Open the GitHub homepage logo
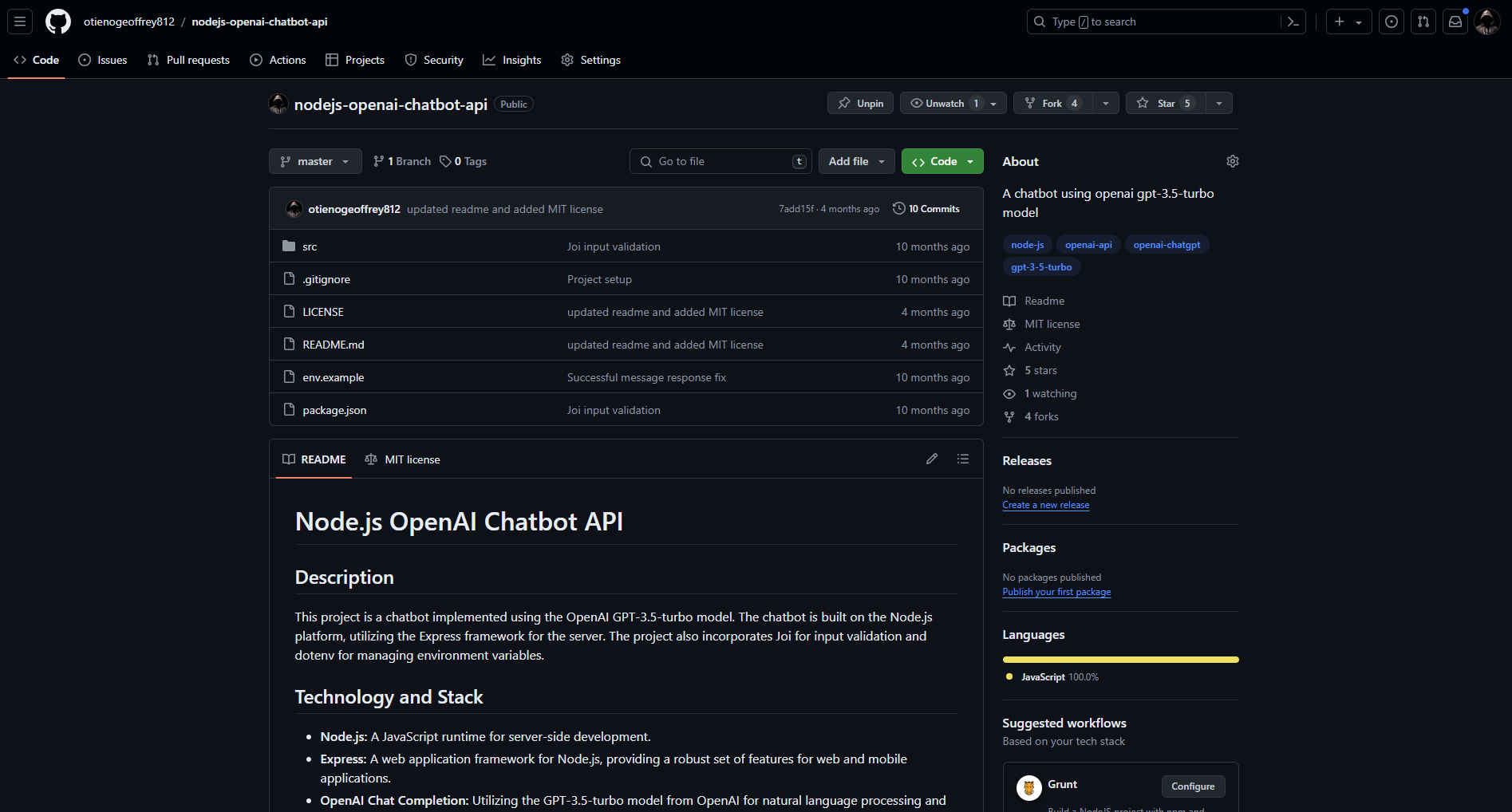 57,22
